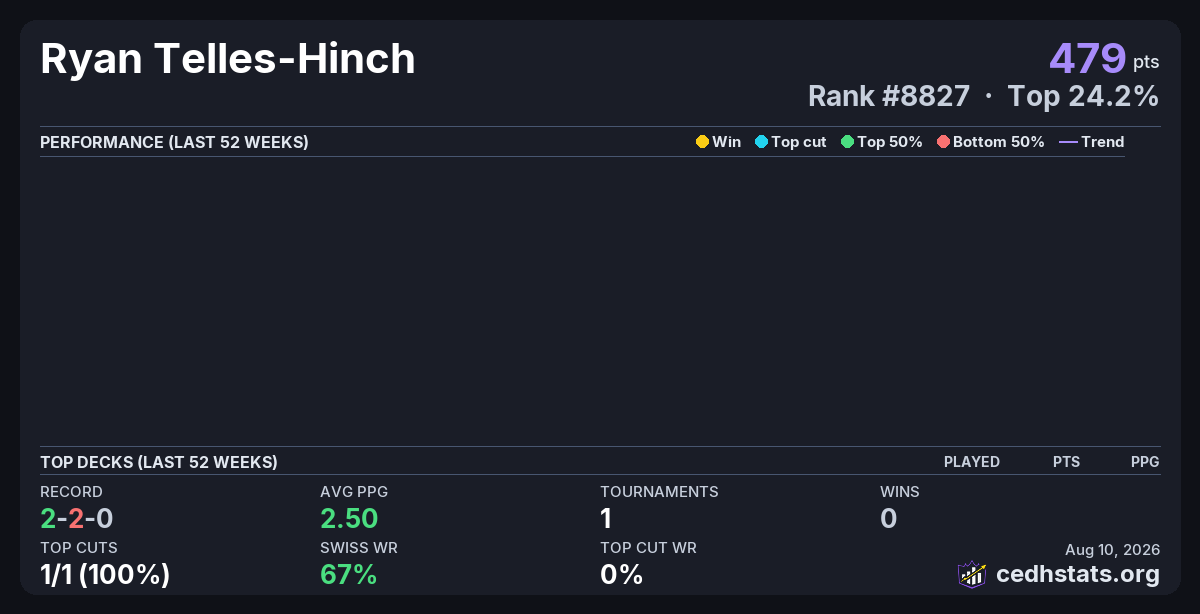Click the Aug 10, 2026 date

1113,550
